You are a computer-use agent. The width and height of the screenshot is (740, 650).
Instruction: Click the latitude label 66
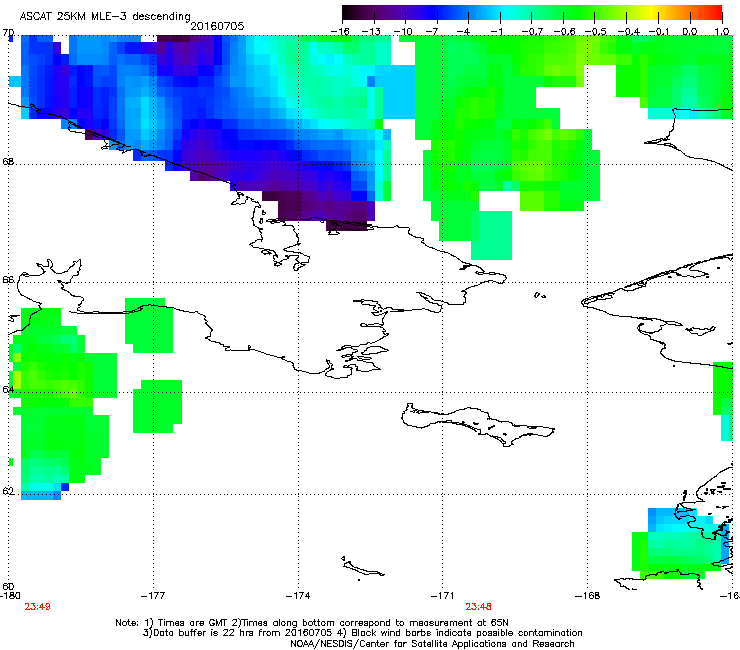coord(8,279)
